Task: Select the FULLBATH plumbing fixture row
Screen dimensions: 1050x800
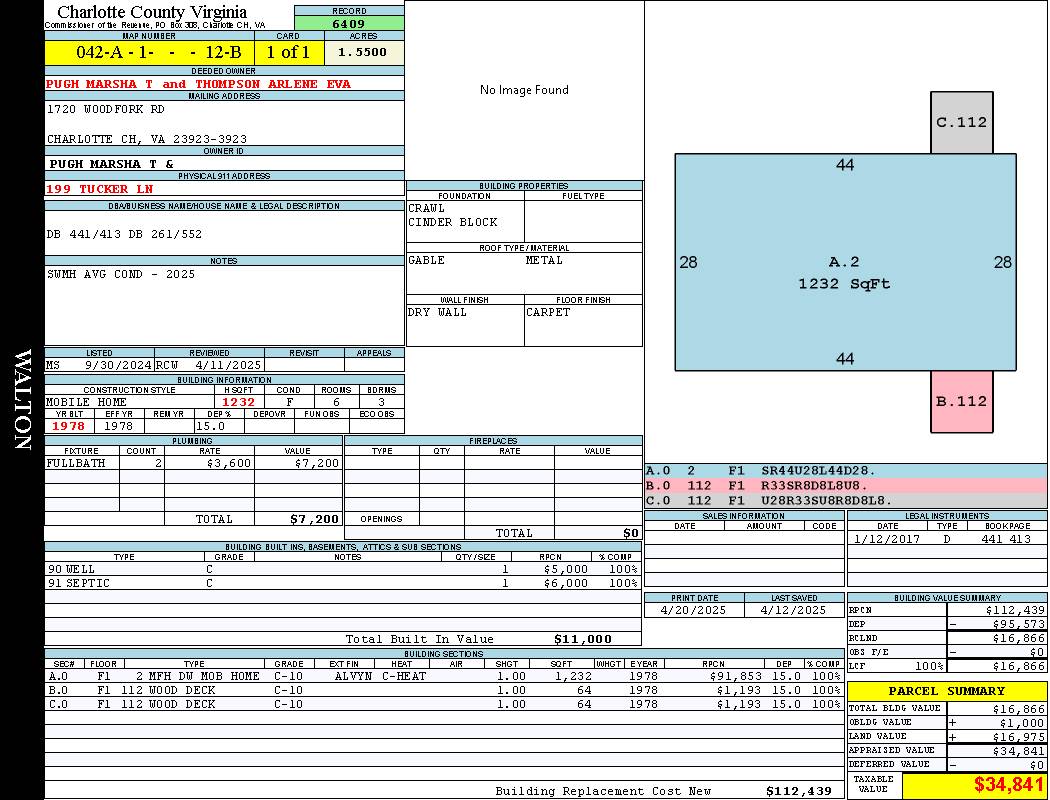Action: 193,463
